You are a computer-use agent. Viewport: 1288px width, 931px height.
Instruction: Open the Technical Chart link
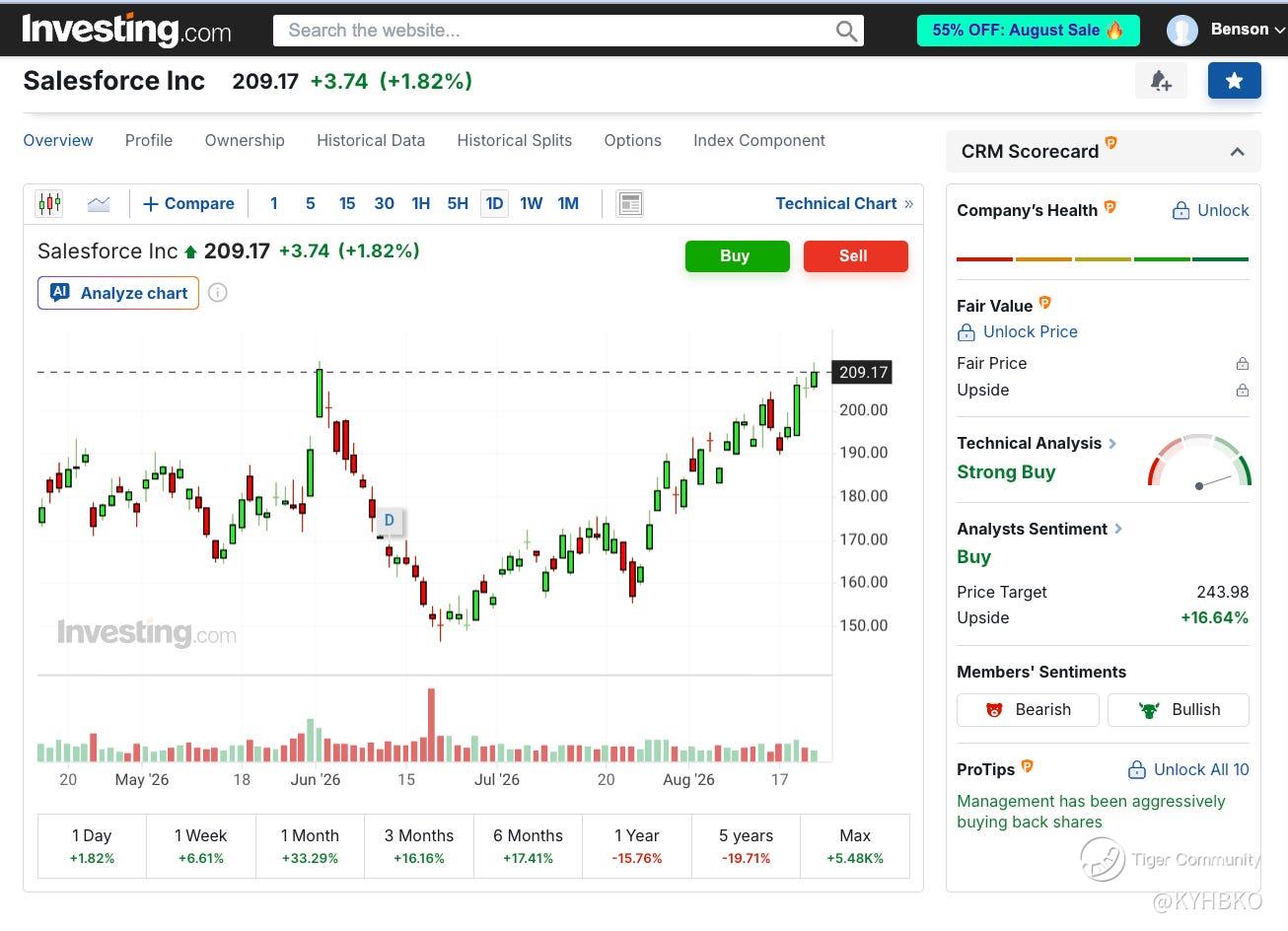pos(844,204)
